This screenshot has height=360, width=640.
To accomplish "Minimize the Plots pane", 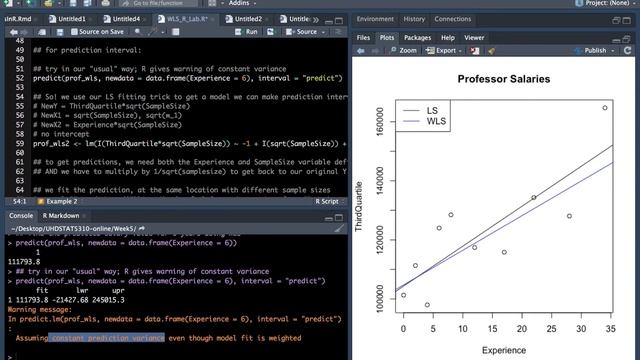I will click(x=616, y=40).
